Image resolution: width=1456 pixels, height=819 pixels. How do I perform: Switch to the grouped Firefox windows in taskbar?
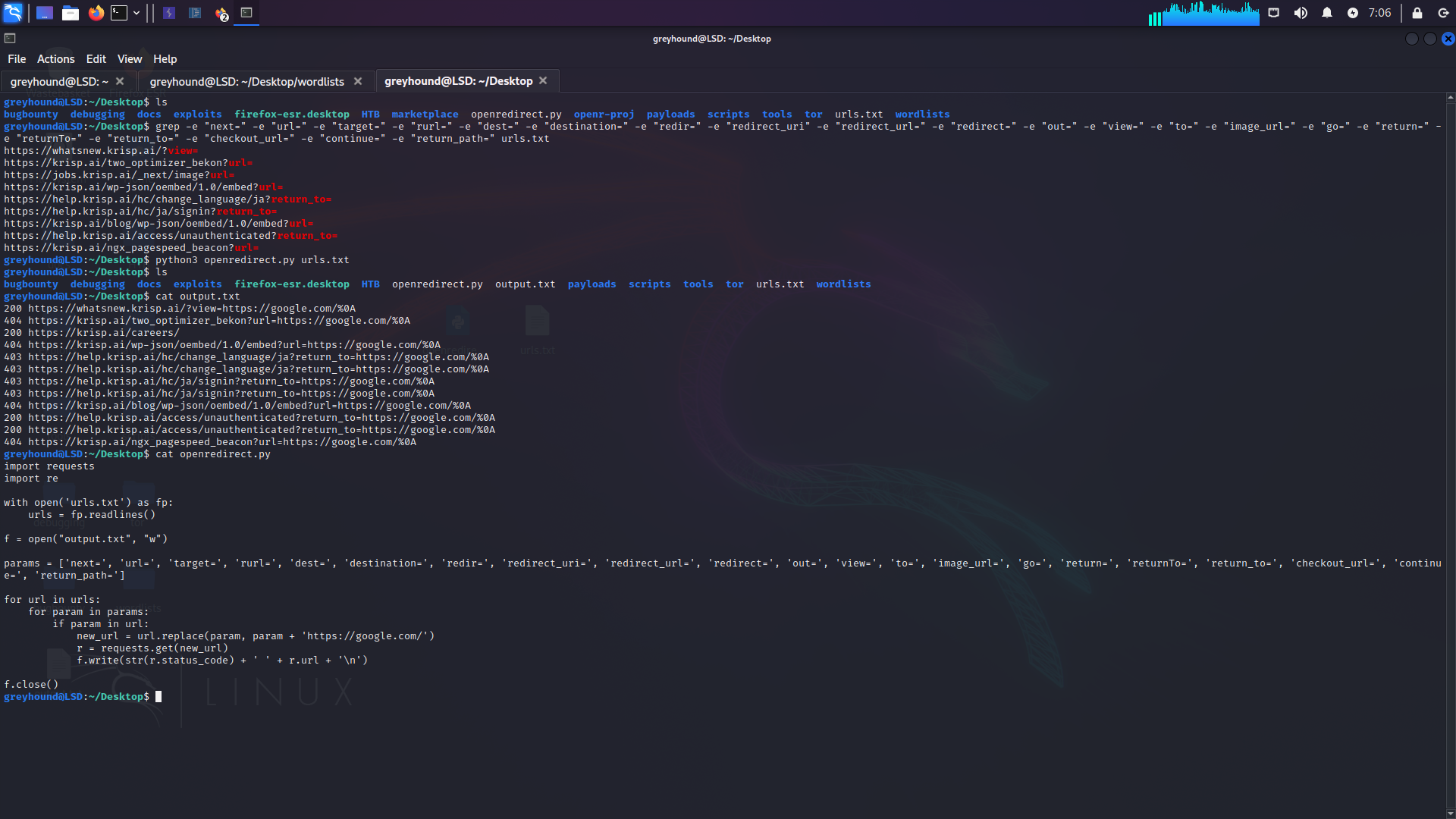tap(221, 13)
